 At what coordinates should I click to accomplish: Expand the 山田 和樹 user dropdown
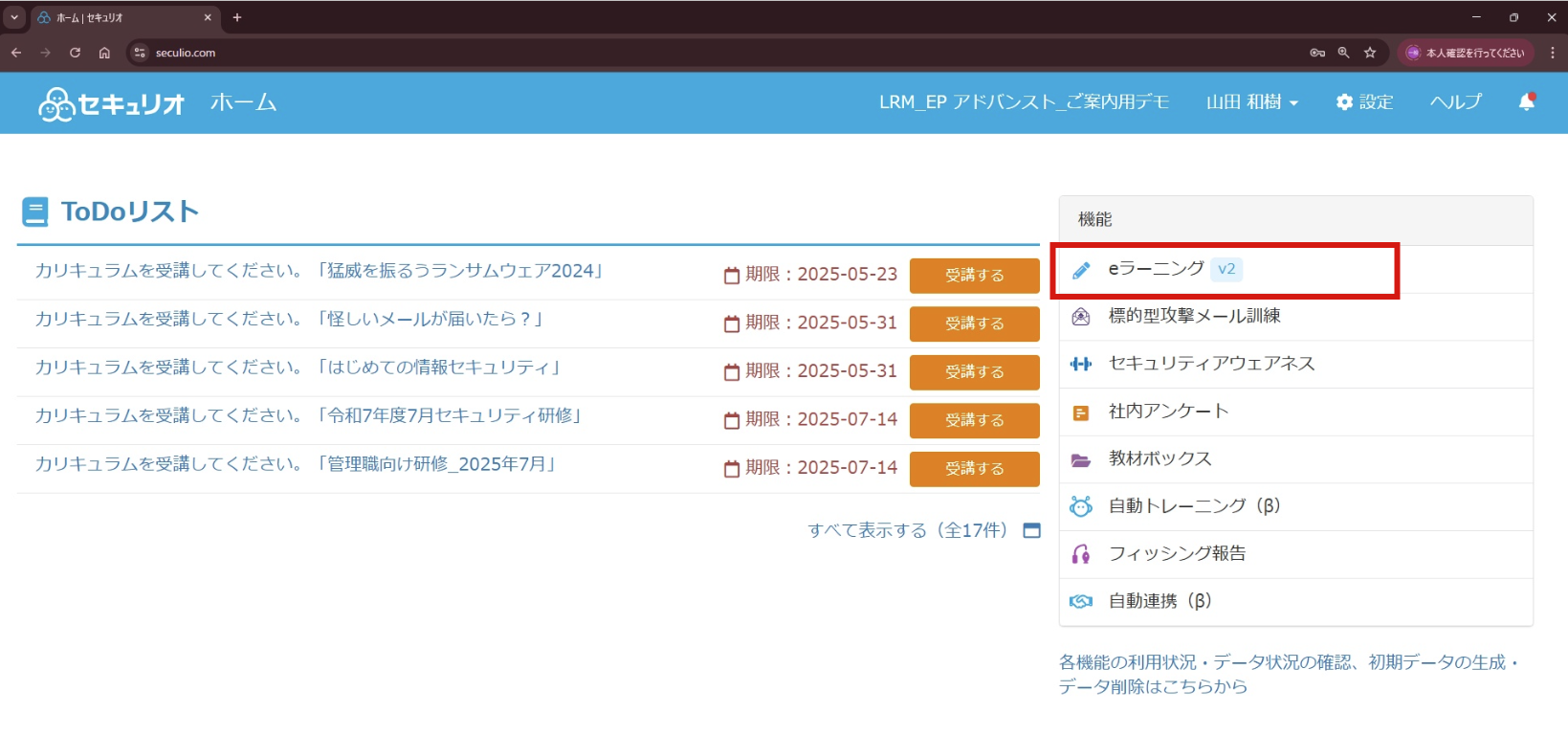(1251, 101)
